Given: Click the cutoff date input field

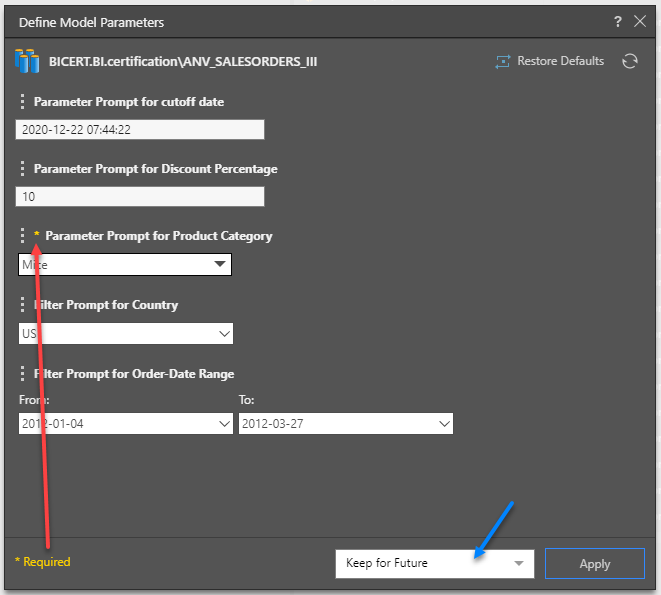Looking at the screenshot, I should click(140, 129).
